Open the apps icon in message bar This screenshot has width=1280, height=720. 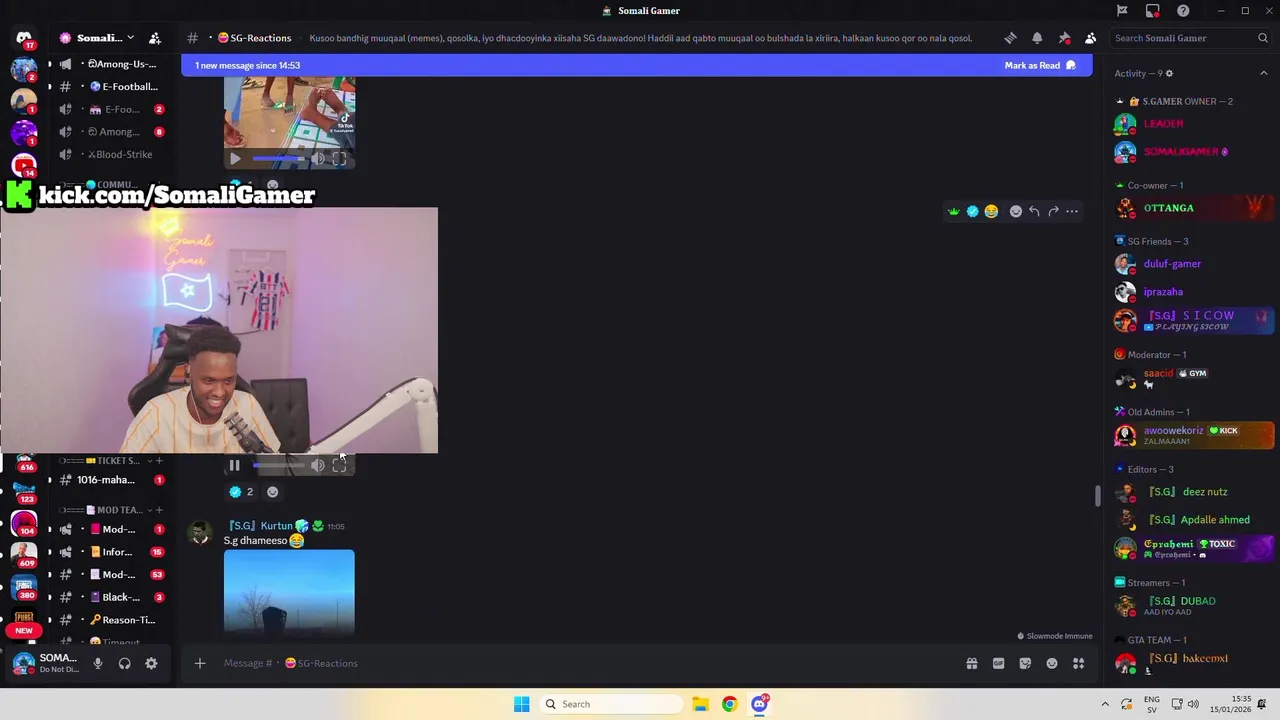[x=1079, y=663]
